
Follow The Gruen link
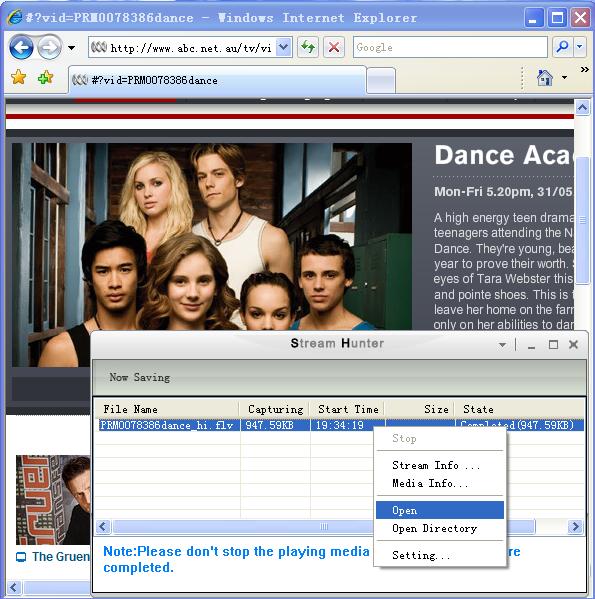60,557
